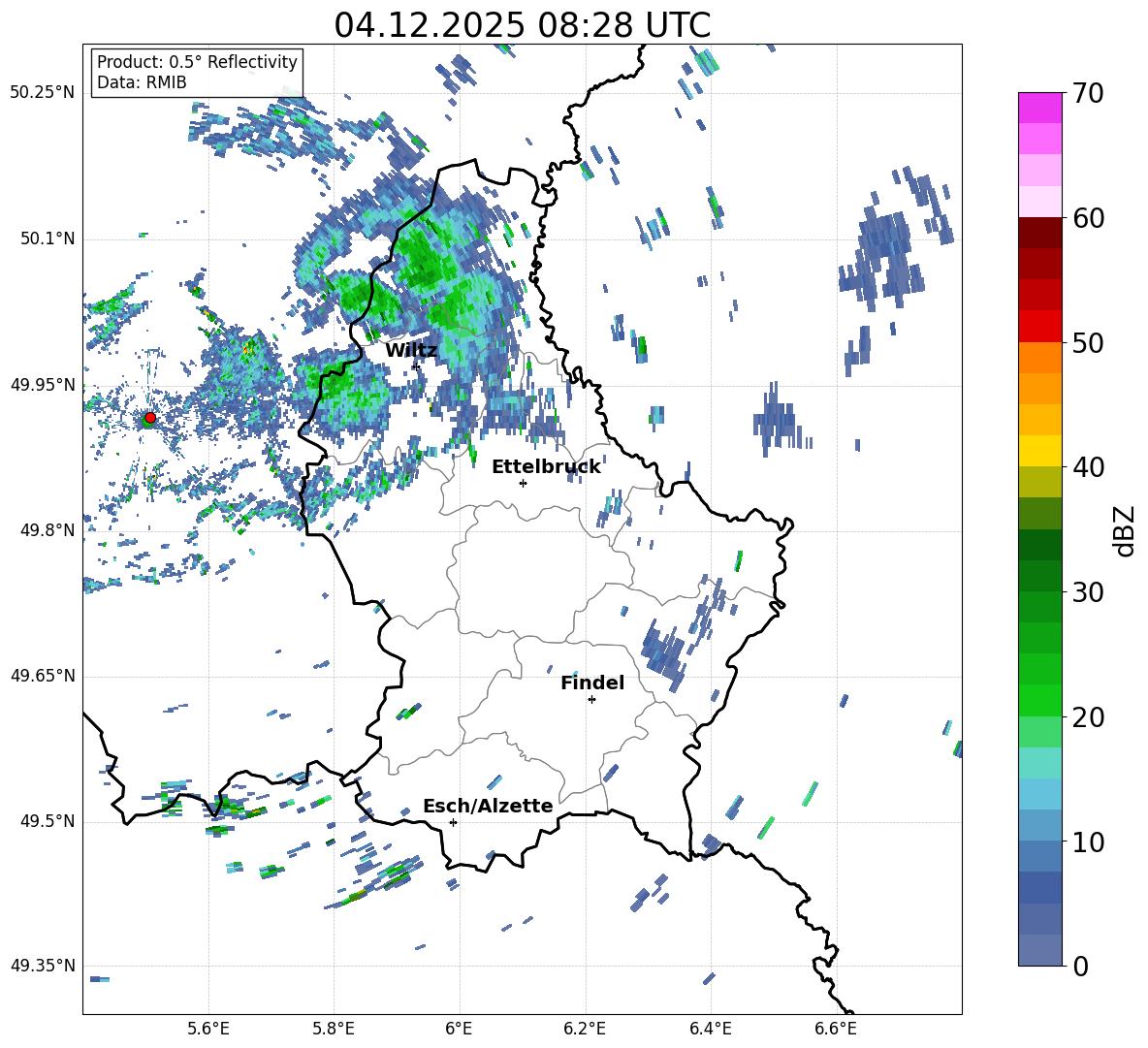Click the dBZ colorbar axis label
1148x1048 pixels.
(1126, 530)
